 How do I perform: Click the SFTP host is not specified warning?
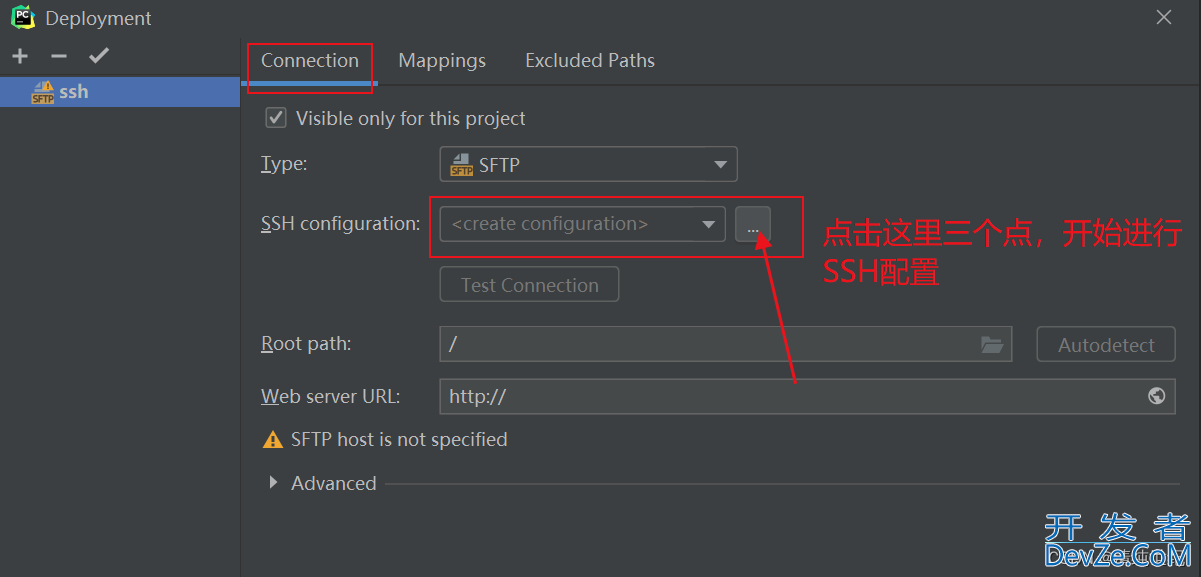pyautogui.click(x=385, y=439)
